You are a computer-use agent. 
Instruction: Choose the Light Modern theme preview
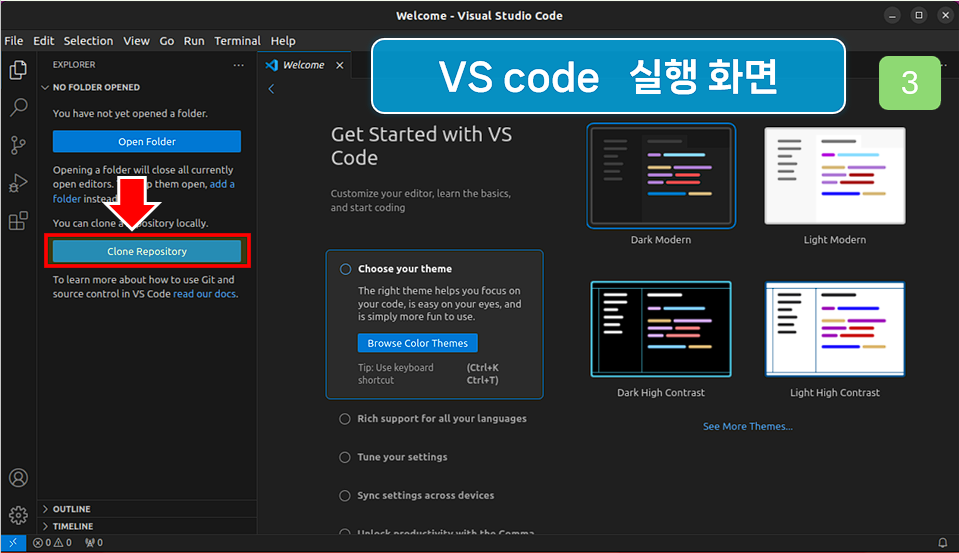tap(835, 176)
